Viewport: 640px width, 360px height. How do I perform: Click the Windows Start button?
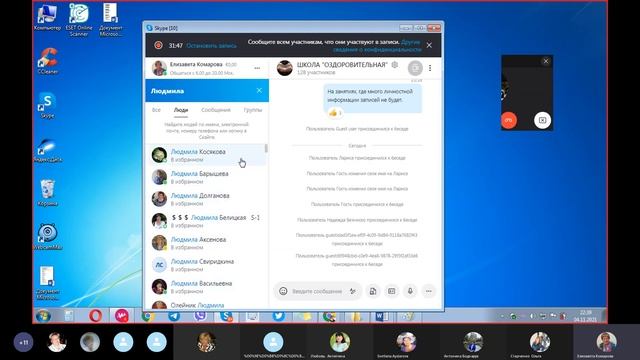coord(43,316)
